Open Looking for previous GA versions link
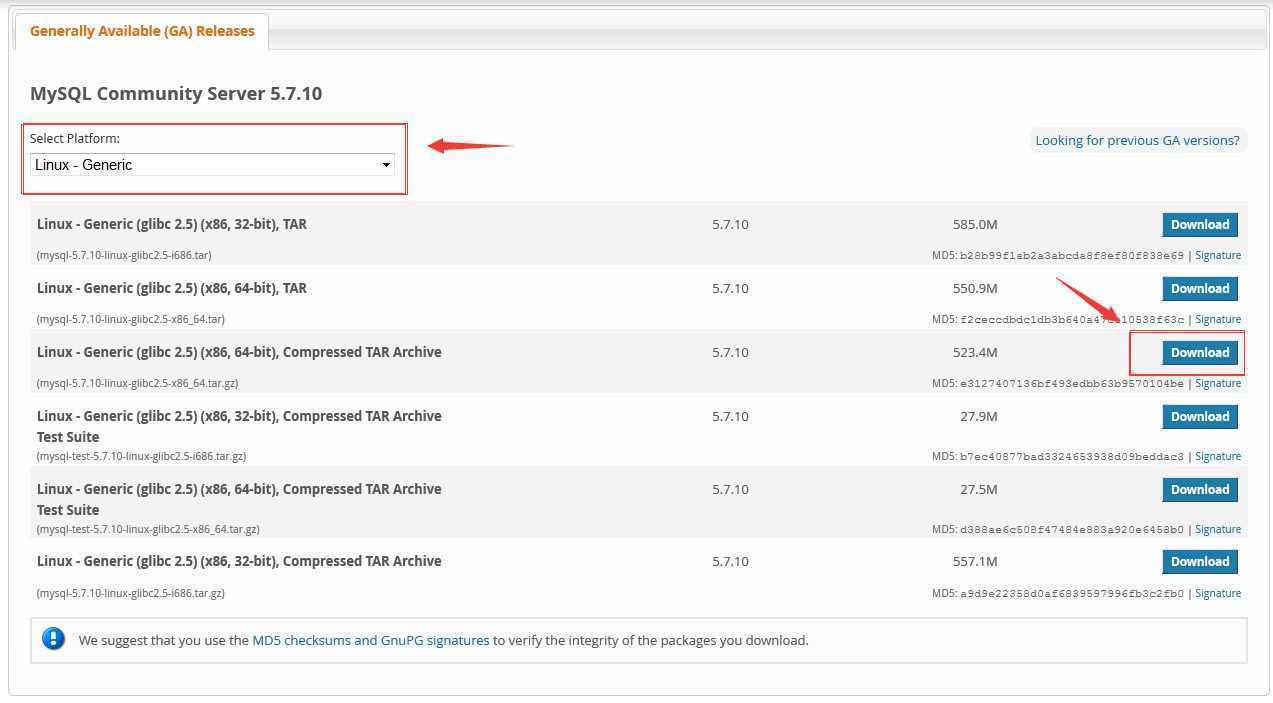This screenshot has height=703, width=1273. (x=1137, y=140)
